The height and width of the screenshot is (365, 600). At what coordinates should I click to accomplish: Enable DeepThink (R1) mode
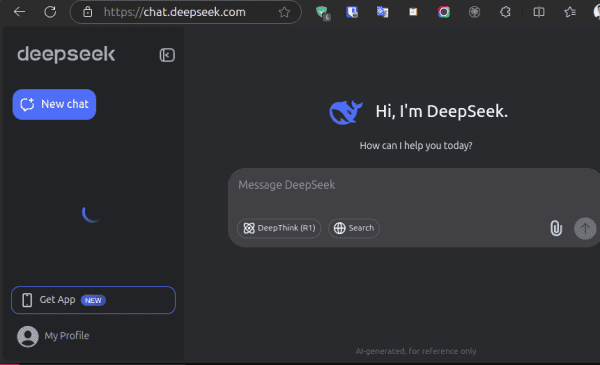click(279, 228)
